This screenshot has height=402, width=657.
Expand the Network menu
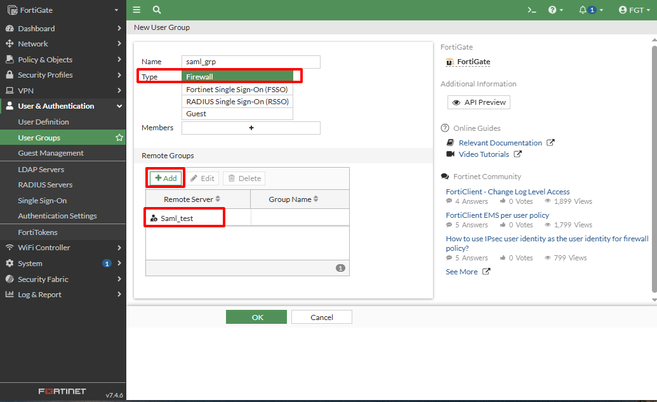click(63, 44)
